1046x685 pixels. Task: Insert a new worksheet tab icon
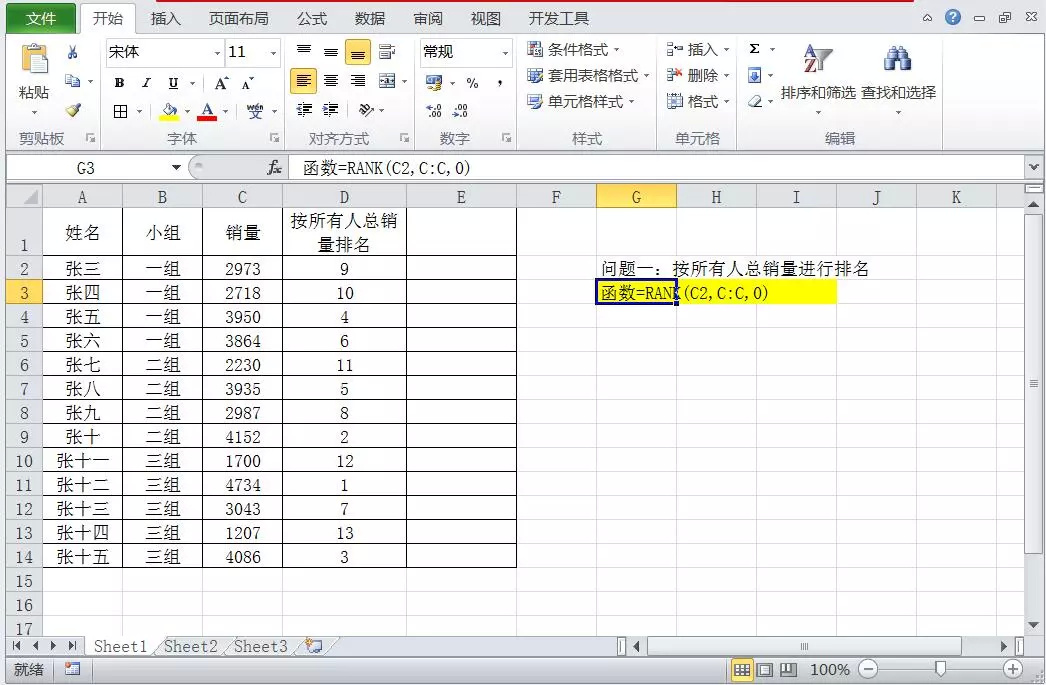click(x=314, y=646)
